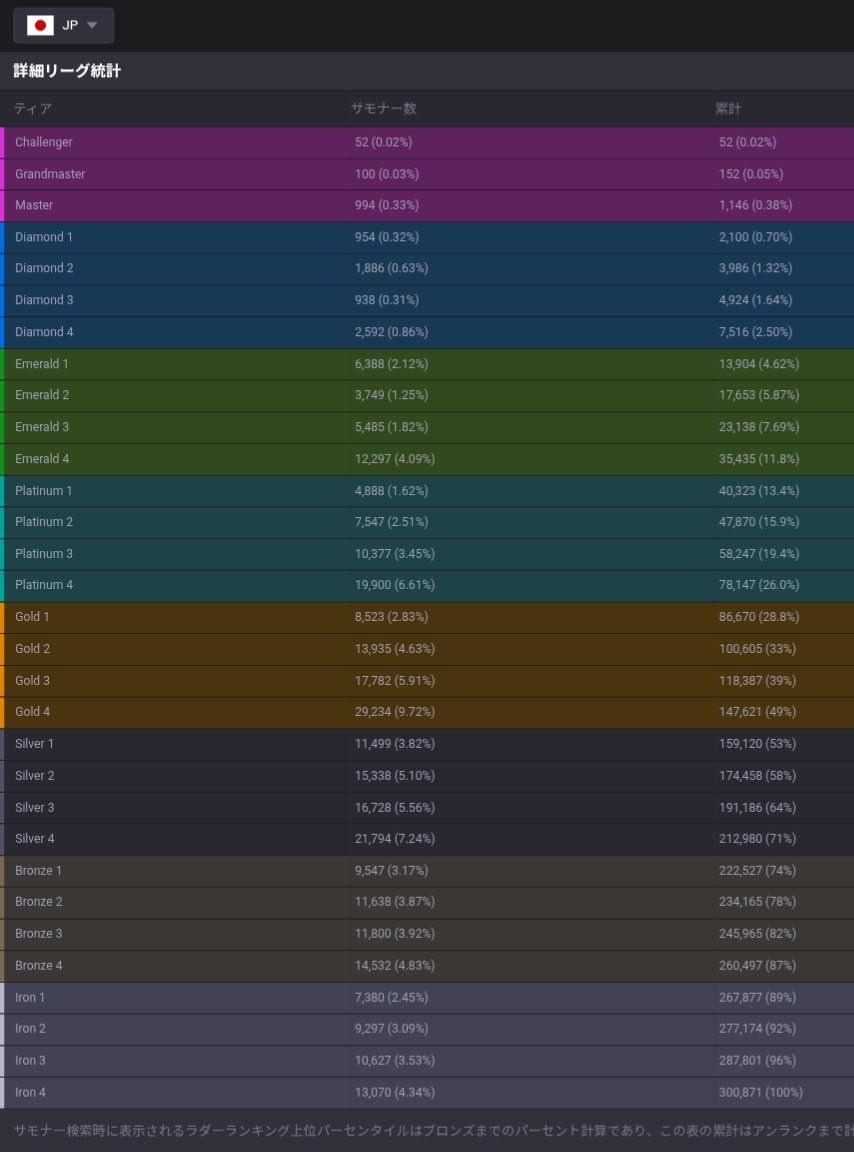Select the Grandmaster tier row
Viewport: 854px width, 1152px height.
427,174
